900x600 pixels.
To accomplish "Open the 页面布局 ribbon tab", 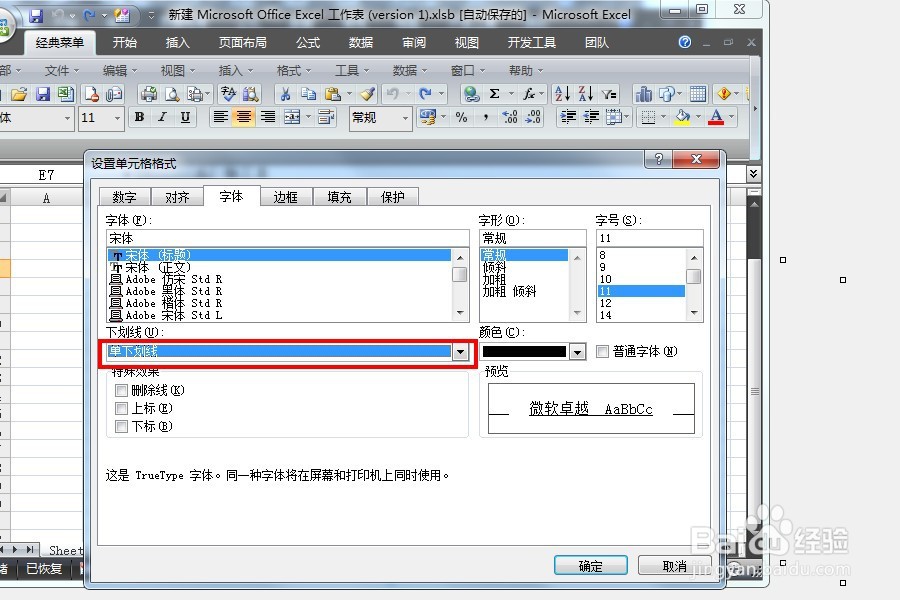I will click(242, 42).
